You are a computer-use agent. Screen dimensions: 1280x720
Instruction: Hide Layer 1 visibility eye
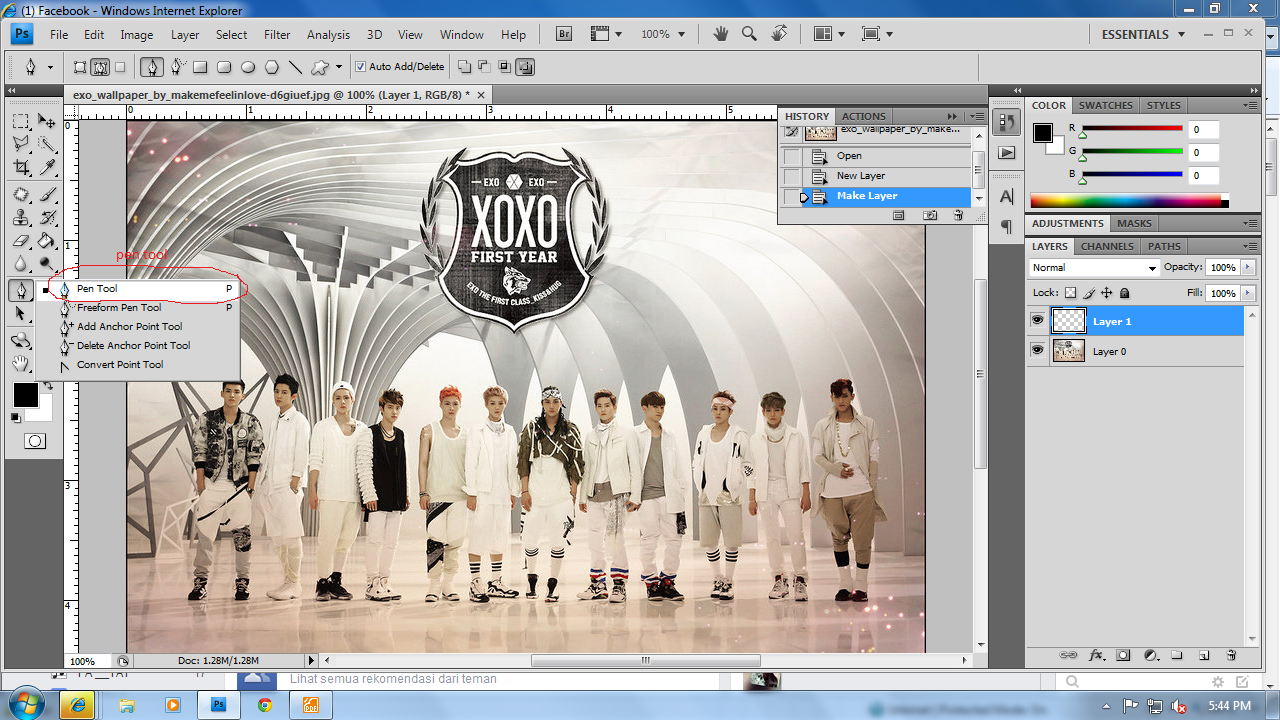[1037, 321]
